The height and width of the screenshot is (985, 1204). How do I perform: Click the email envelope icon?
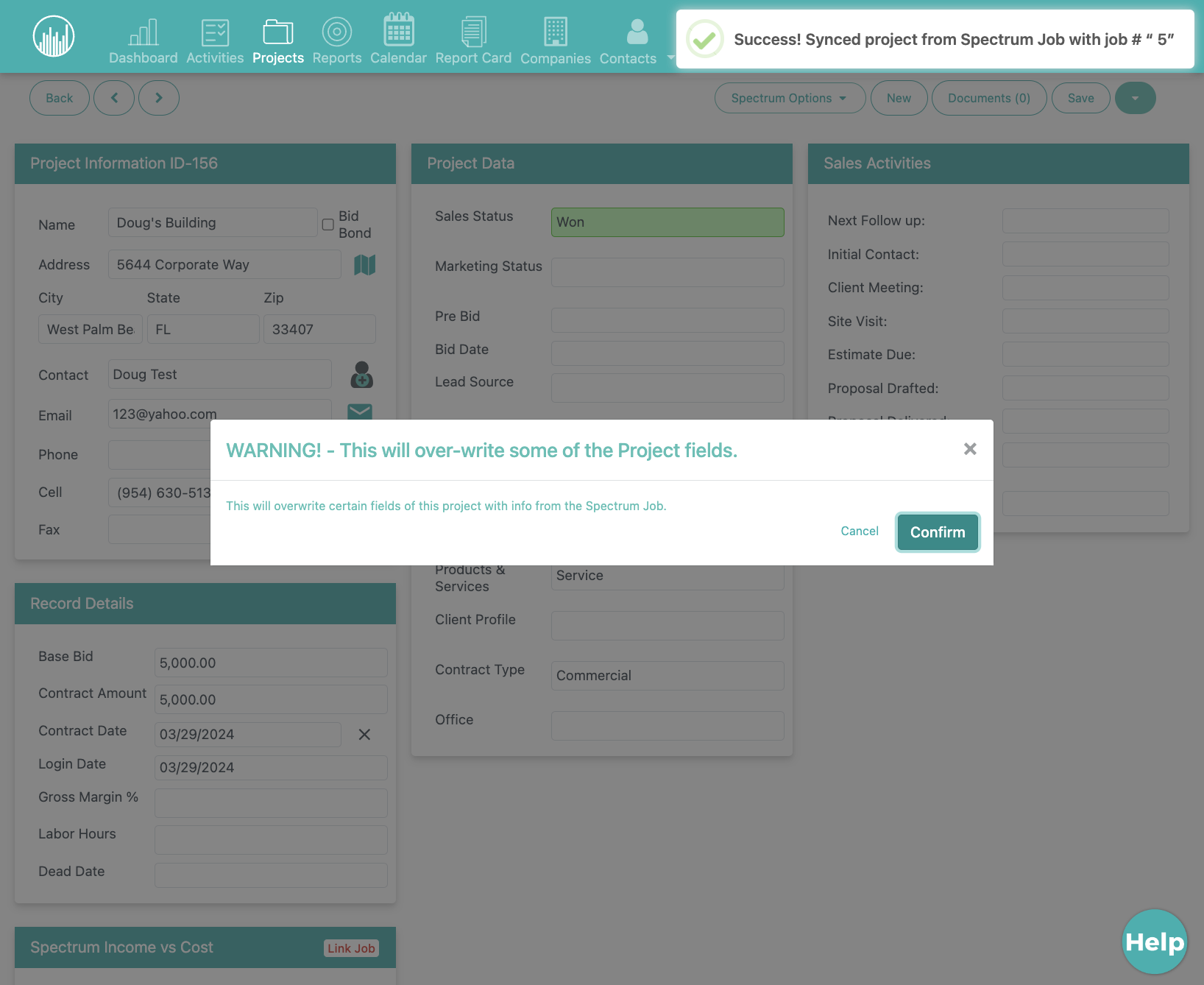(x=360, y=412)
